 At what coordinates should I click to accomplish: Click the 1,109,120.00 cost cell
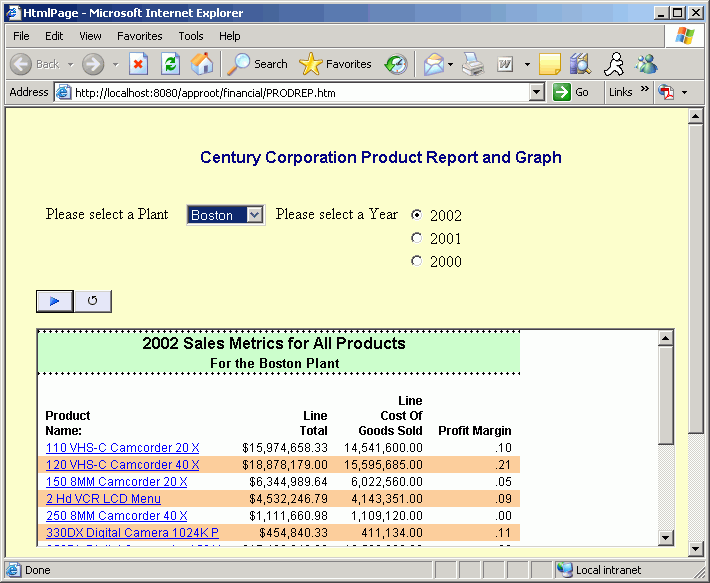pyautogui.click(x=387, y=516)
